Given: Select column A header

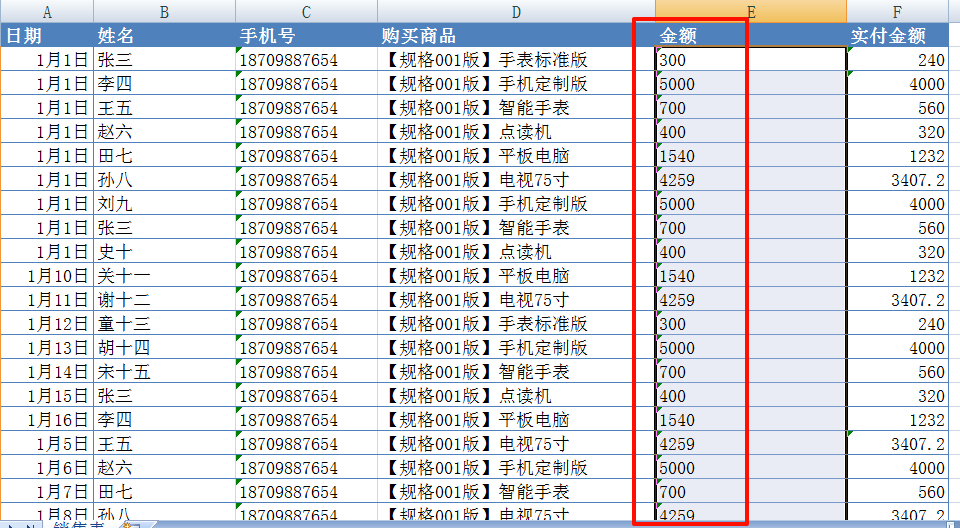Looking at the screenshot, I should [47, 12].
